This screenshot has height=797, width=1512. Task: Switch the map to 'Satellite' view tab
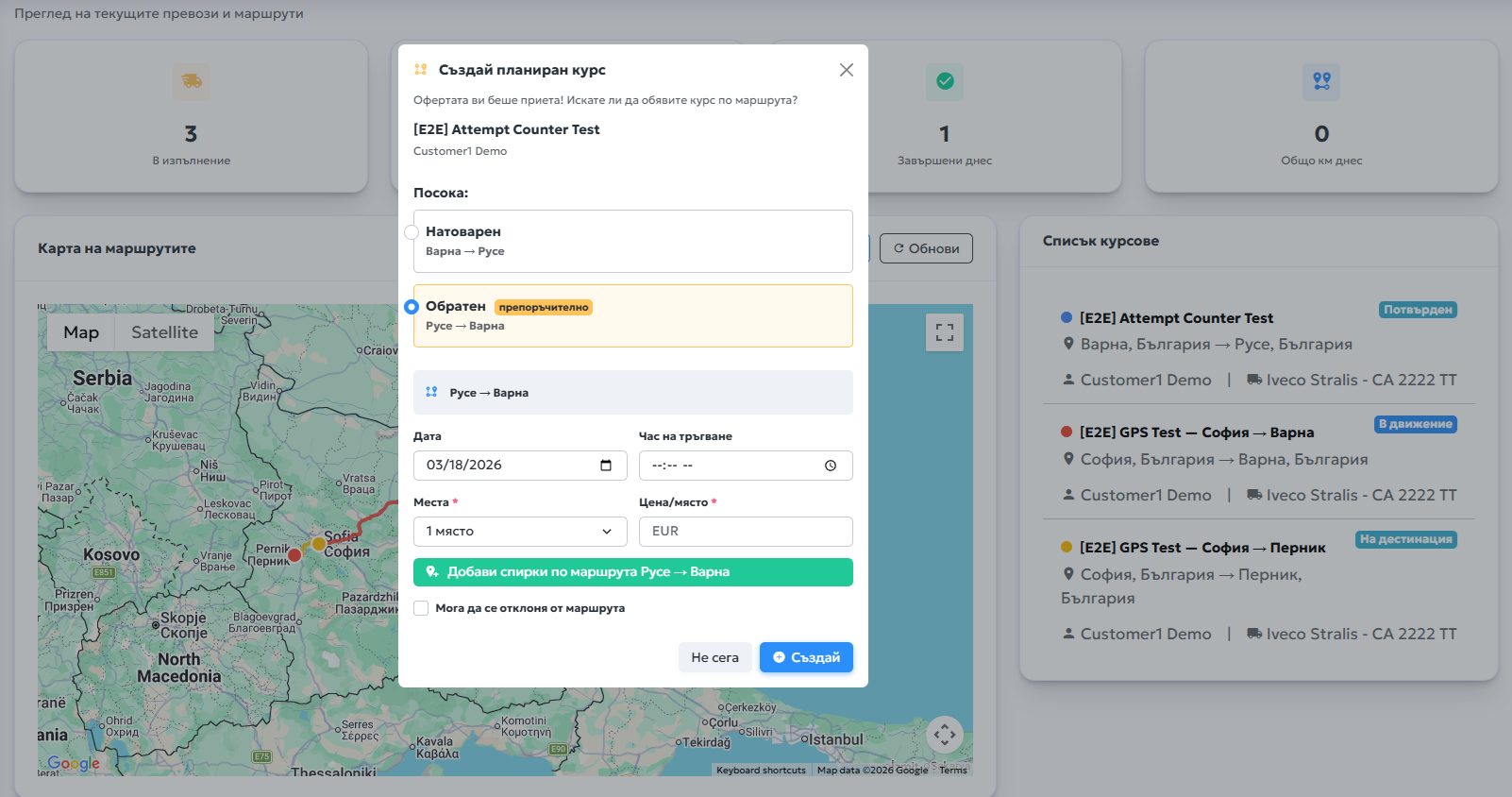[x=164, y=332]
